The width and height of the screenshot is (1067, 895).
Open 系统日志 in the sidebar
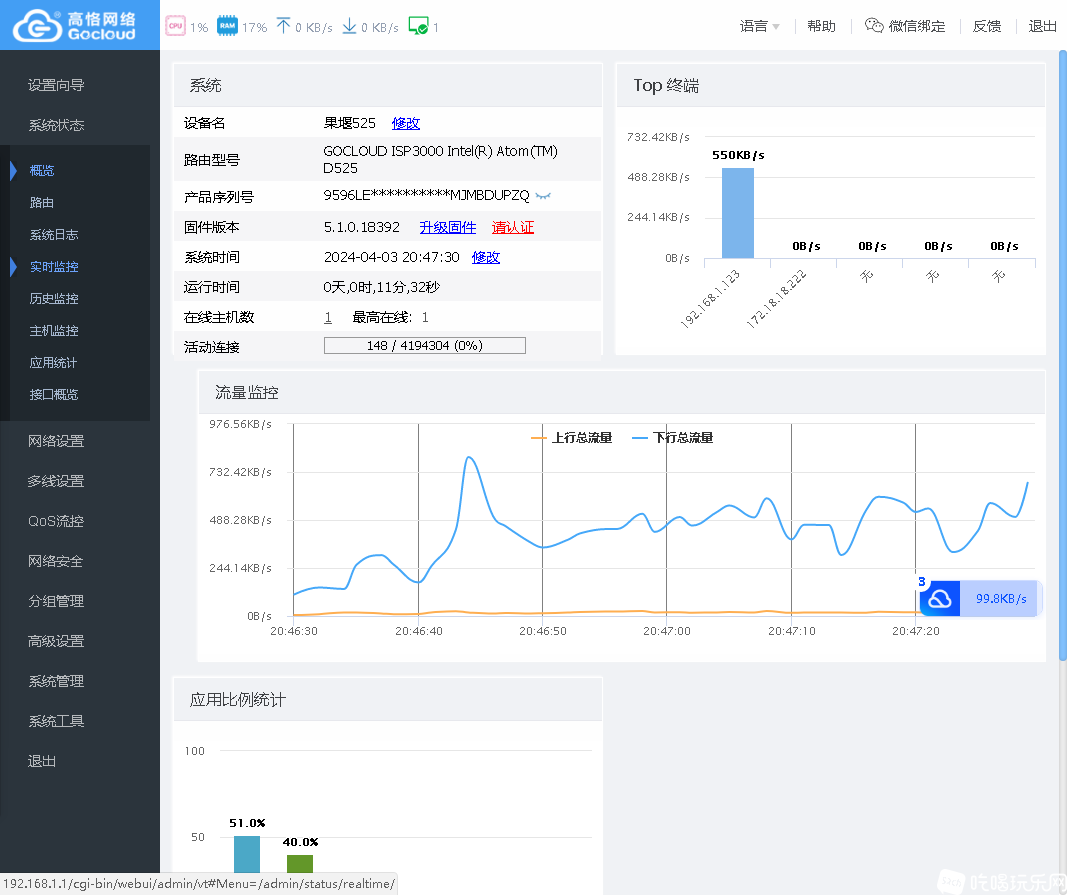point(54,234)
